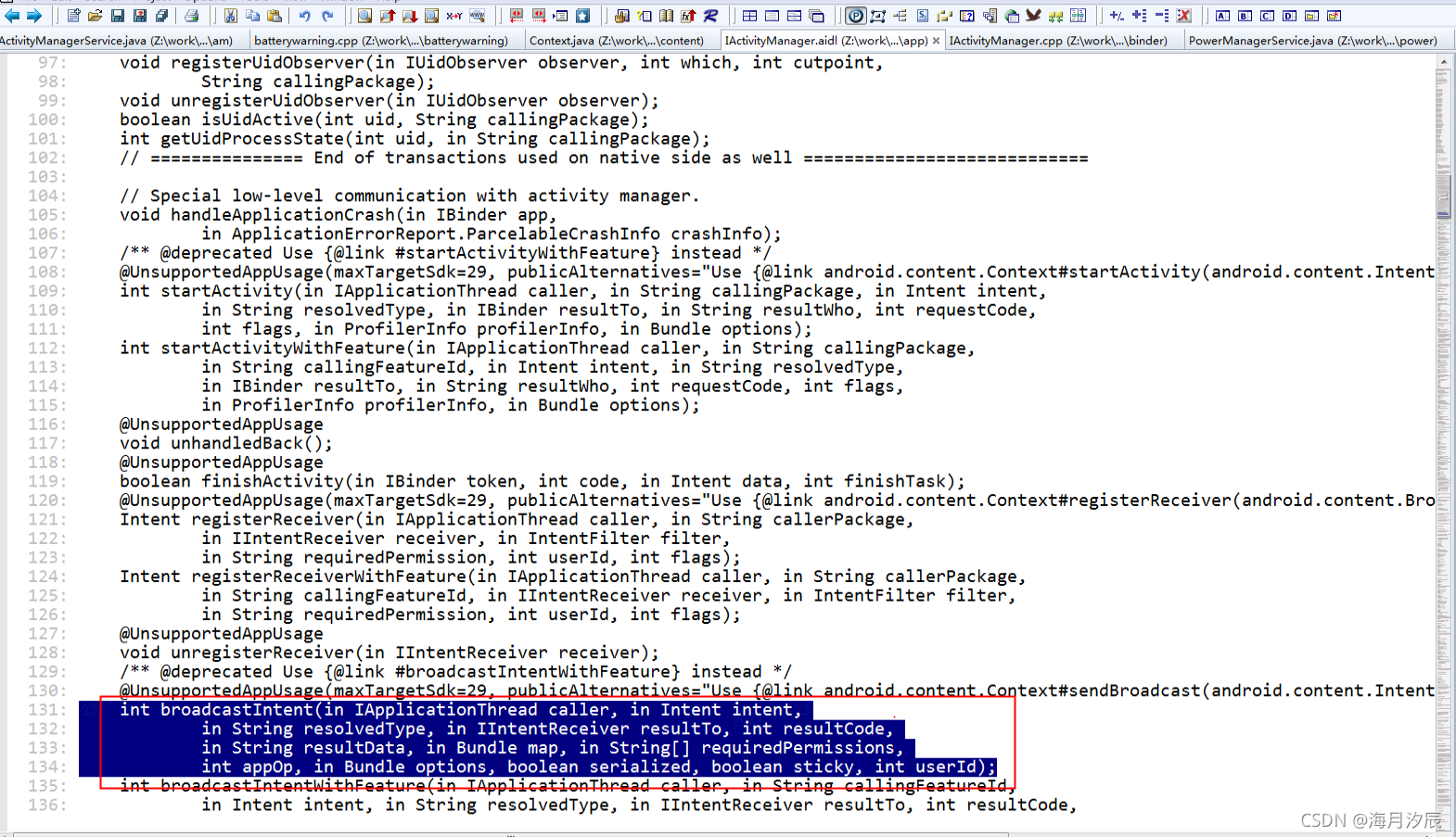The height and width of the screenshot is (837, 1456).
Task: Click registerReceiverWithFeature on line 124
Action: click(x=329, y=577)
